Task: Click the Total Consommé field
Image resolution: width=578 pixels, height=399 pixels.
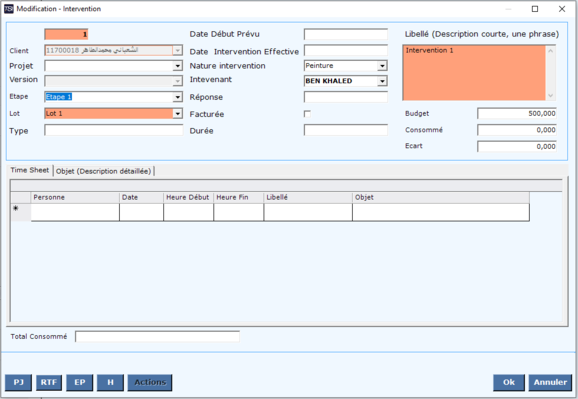Action: coord(157,336)
